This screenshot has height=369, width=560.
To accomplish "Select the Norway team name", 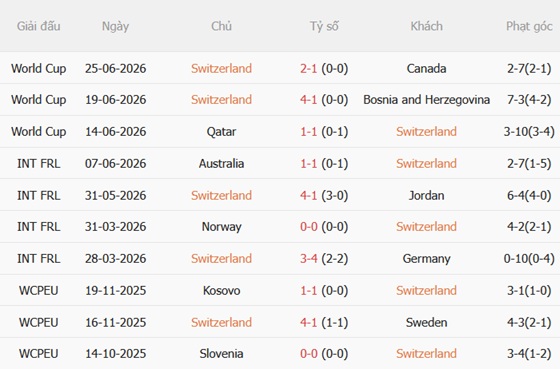I will pos(221,227).
